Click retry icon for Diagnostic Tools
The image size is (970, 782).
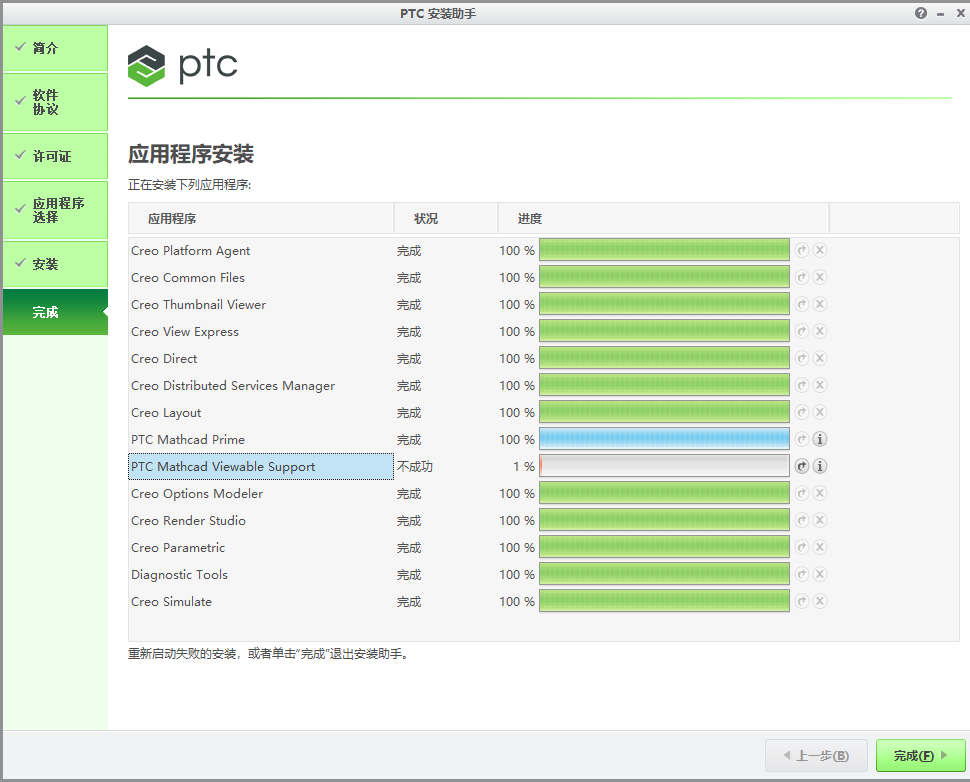click(802, 574)
